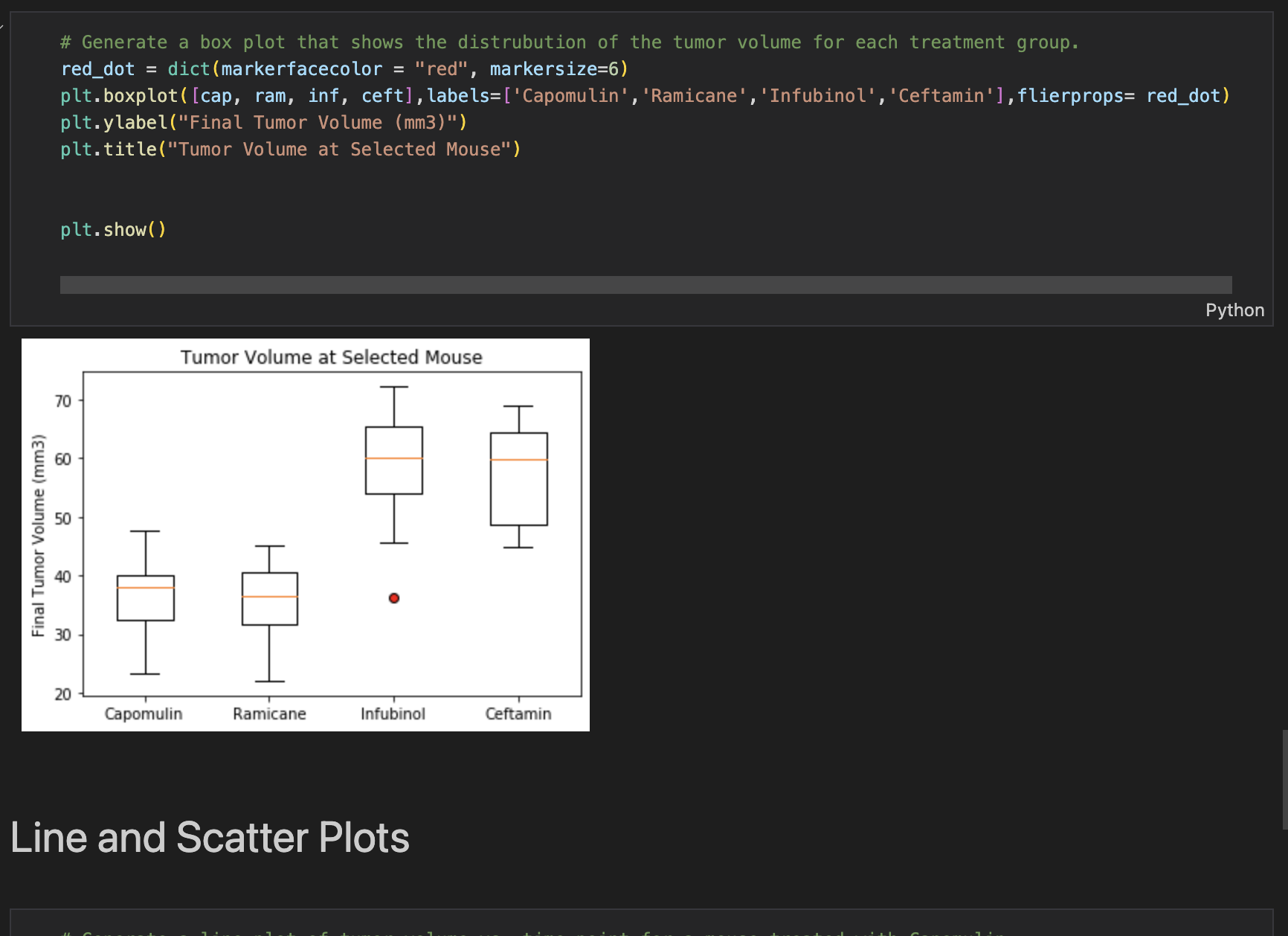Click the 'Capomulin' x-axis label
Viewport: 1288px width, 936px height.
[x=144, y=714]
